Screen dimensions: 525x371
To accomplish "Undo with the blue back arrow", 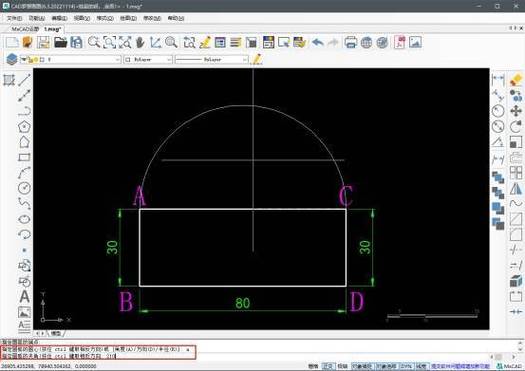I will (317, 43).
